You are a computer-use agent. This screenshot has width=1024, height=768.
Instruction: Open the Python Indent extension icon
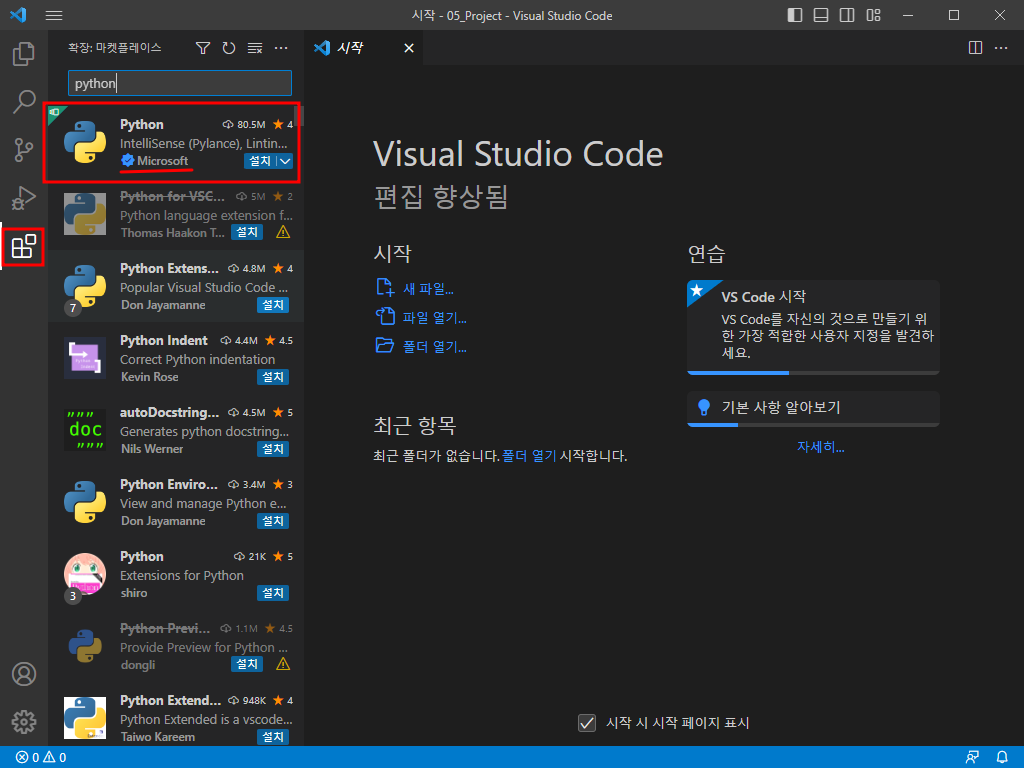point(85,358)
